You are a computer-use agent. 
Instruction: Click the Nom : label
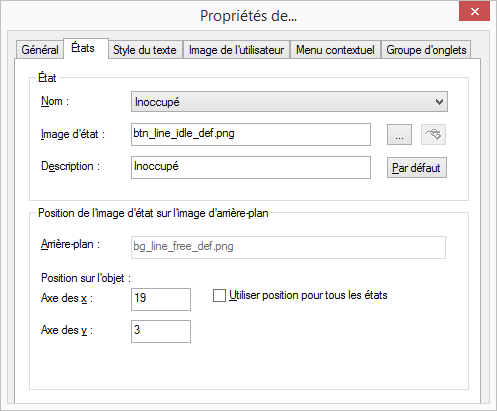click(x=55, y=101)
